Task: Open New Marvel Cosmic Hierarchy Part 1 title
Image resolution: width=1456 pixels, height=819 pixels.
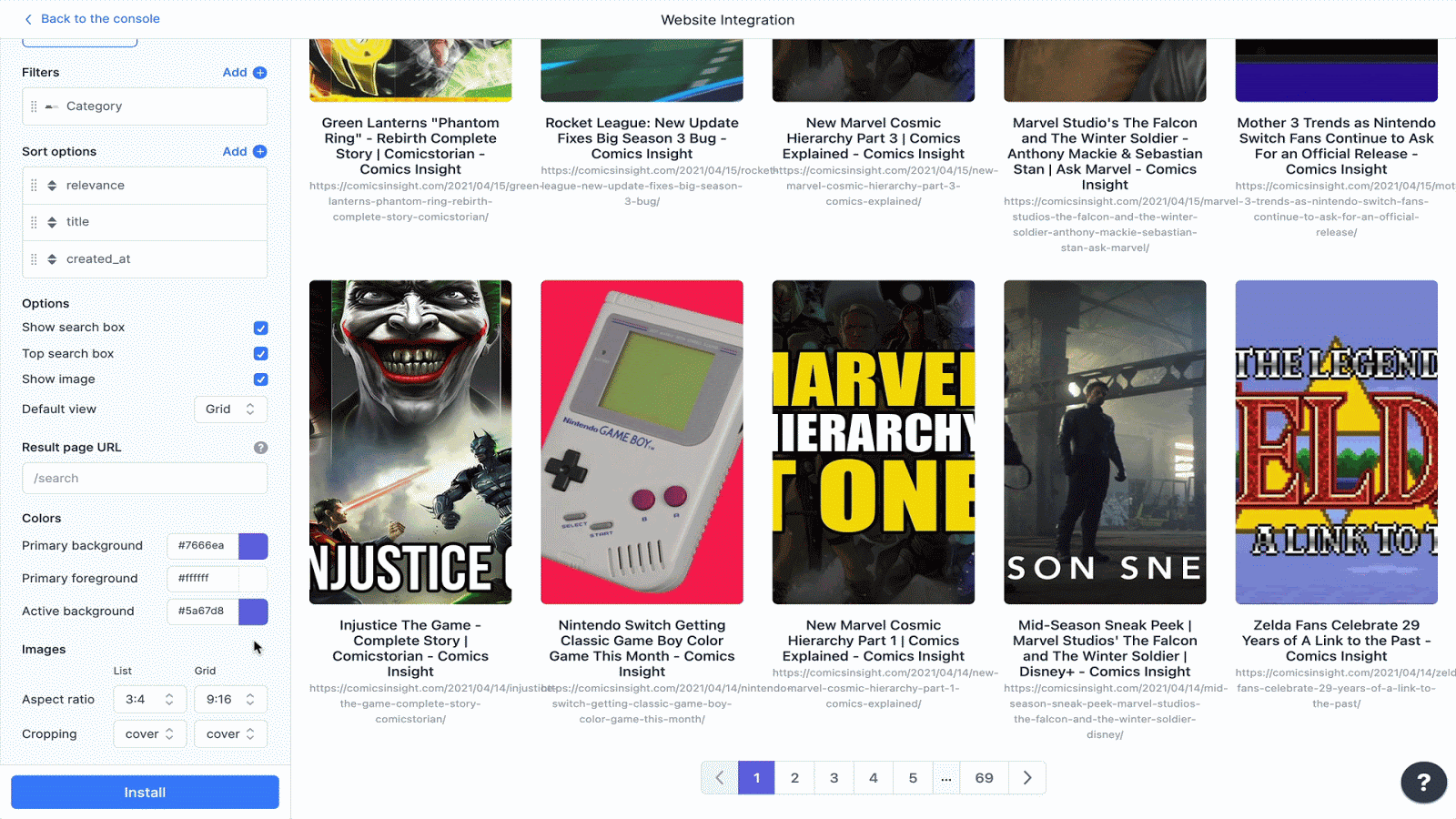Action: (x=874, y=641)
